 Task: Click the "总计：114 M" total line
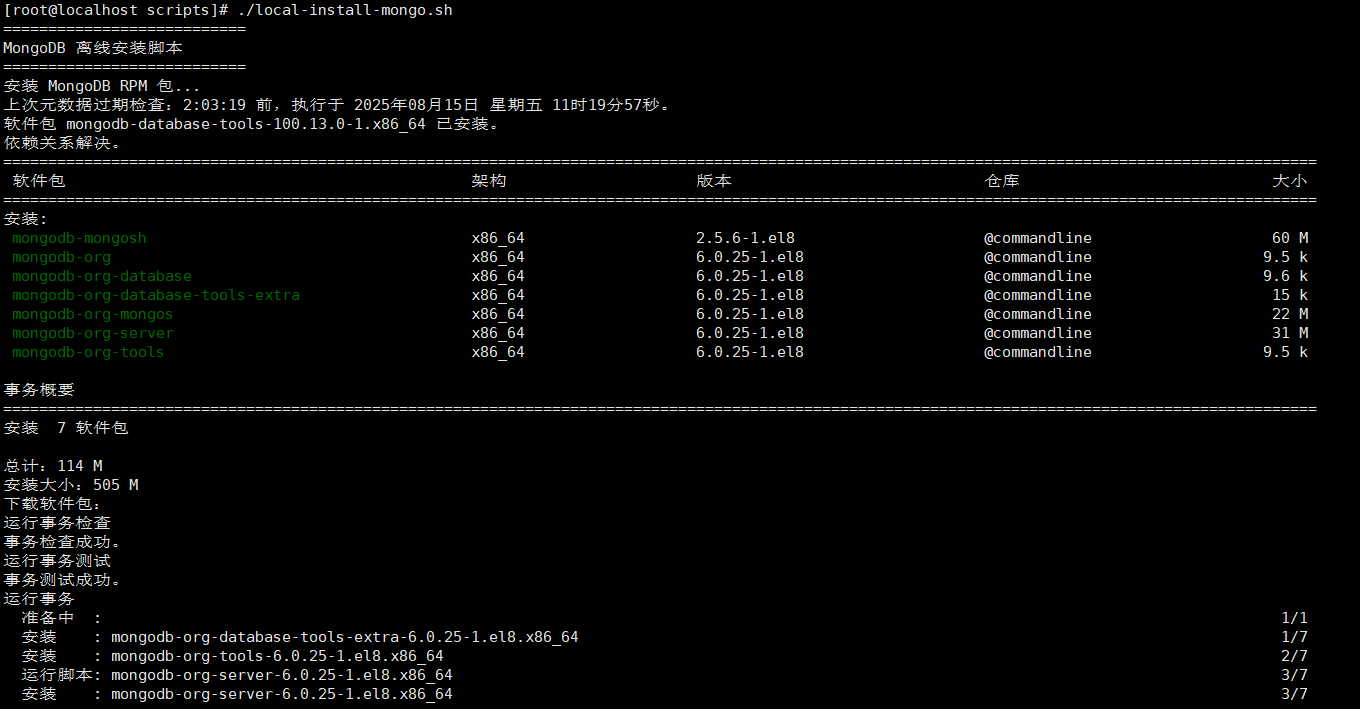(x=53, y=466)
